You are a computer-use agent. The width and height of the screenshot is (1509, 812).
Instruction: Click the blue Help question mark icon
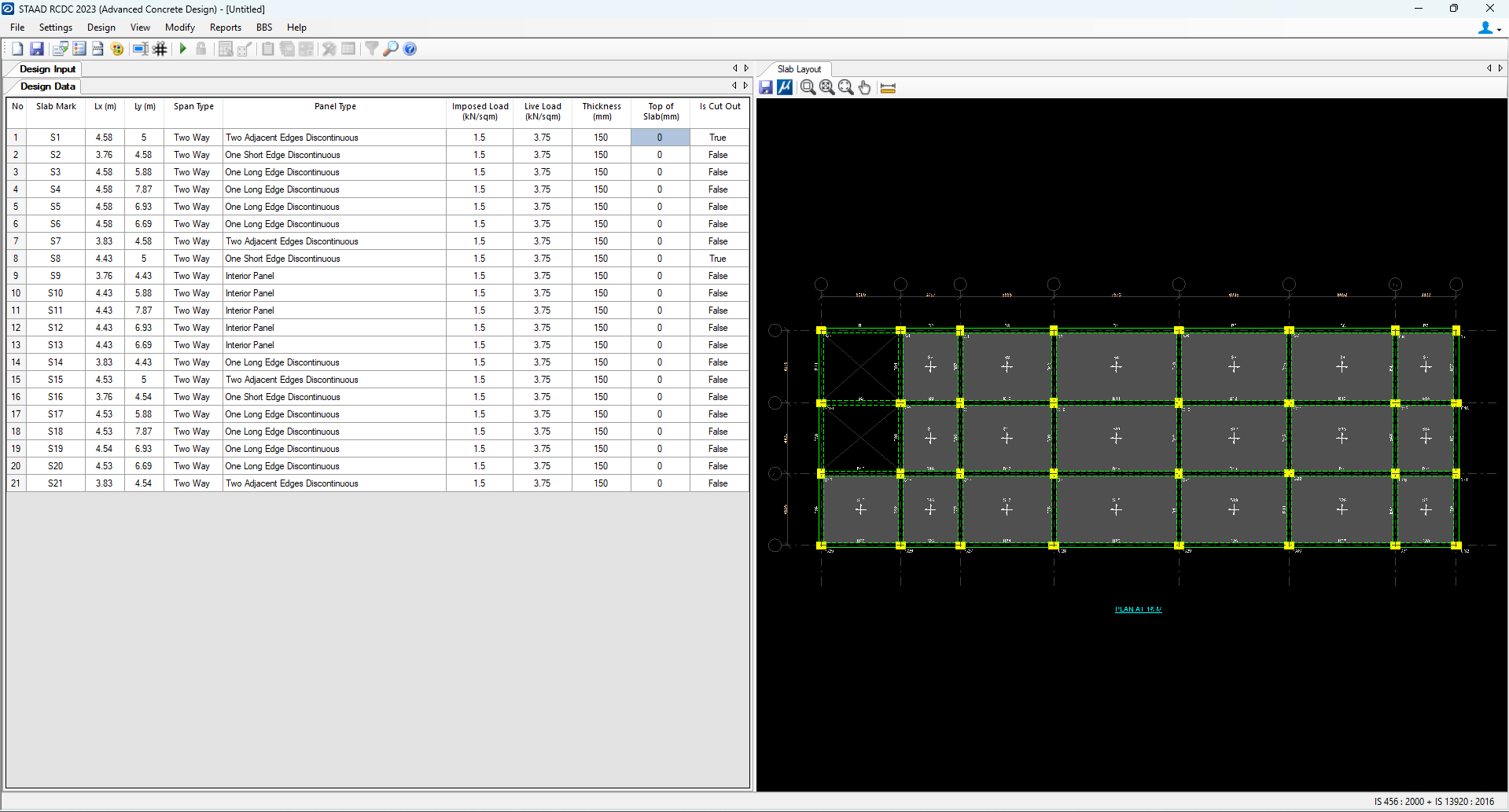(x=410, y=49)
